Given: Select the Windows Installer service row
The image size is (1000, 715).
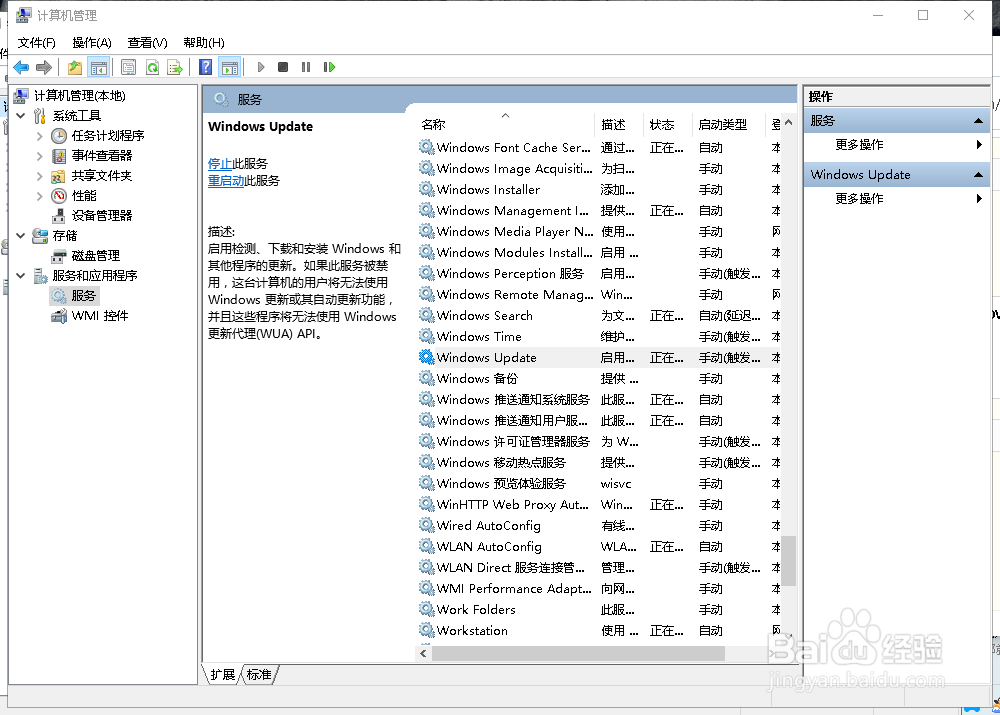Looking at the screenshot, I should pos(599,189).
